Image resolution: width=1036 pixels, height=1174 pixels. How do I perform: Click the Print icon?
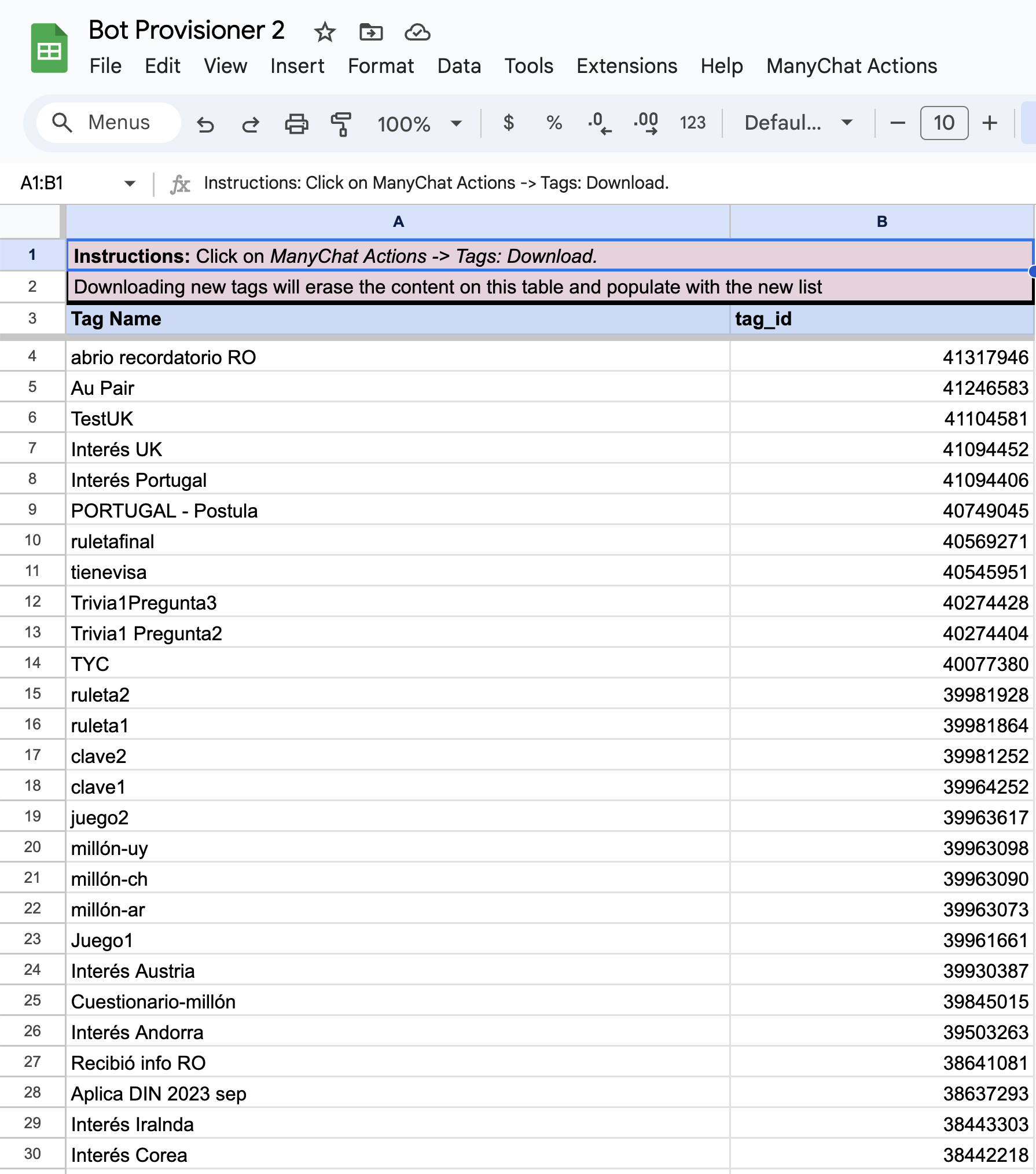[296, 123]
